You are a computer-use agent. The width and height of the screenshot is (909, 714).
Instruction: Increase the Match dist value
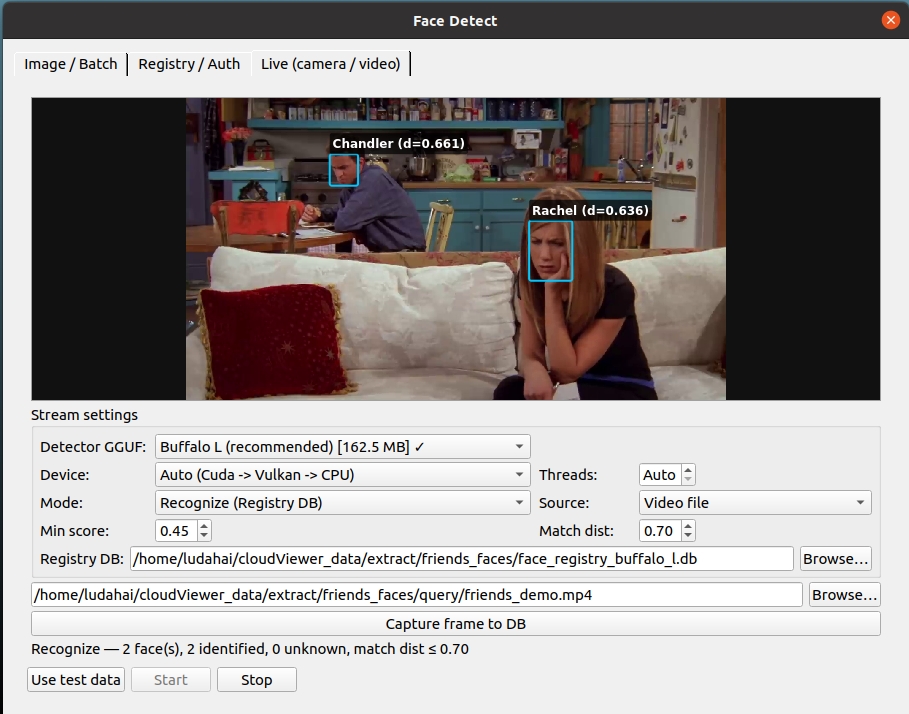688,526
